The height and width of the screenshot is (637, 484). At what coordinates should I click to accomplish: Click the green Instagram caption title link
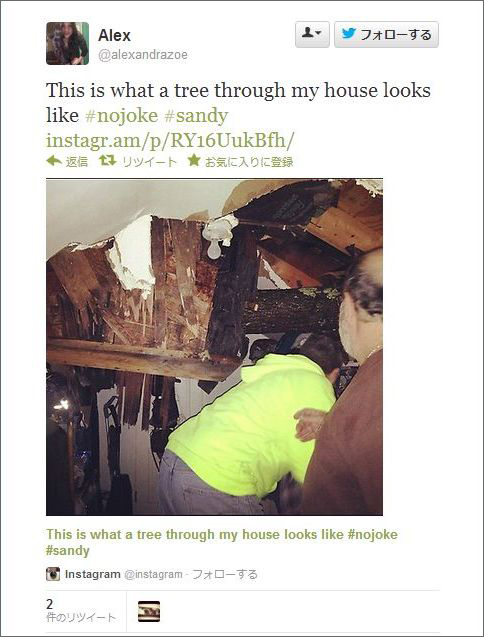[221, 542]
